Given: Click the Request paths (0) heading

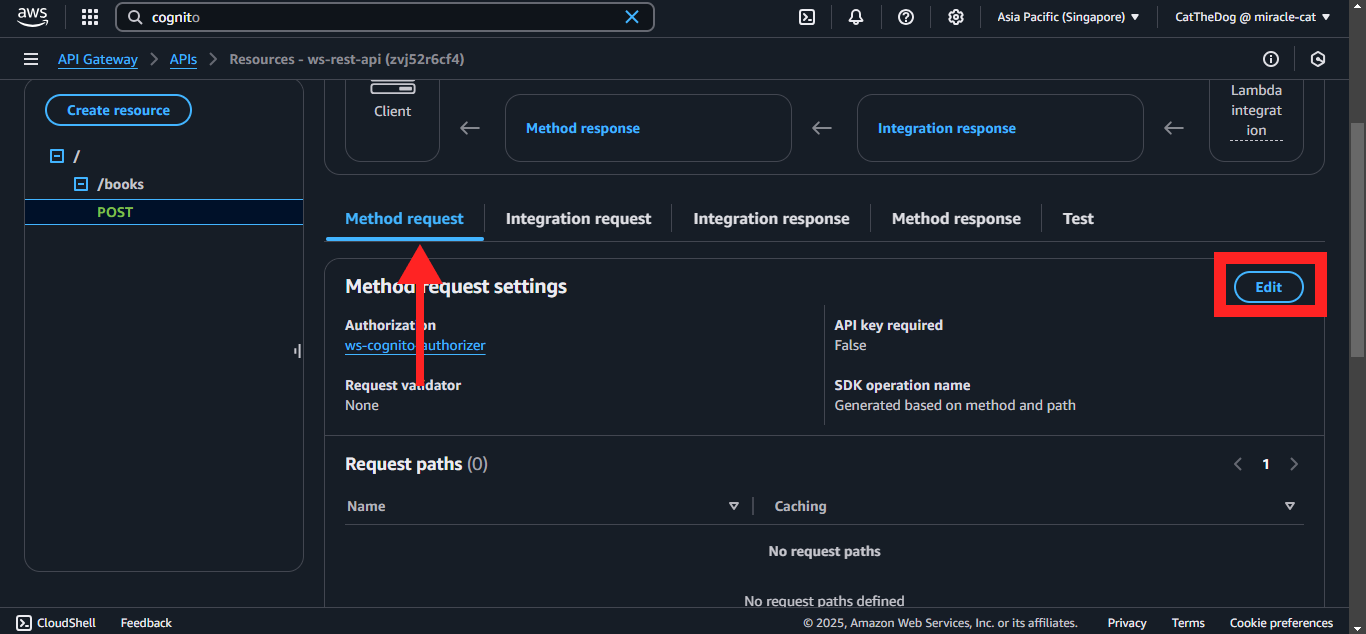Looking at the screenshot, I should (416, 464).
